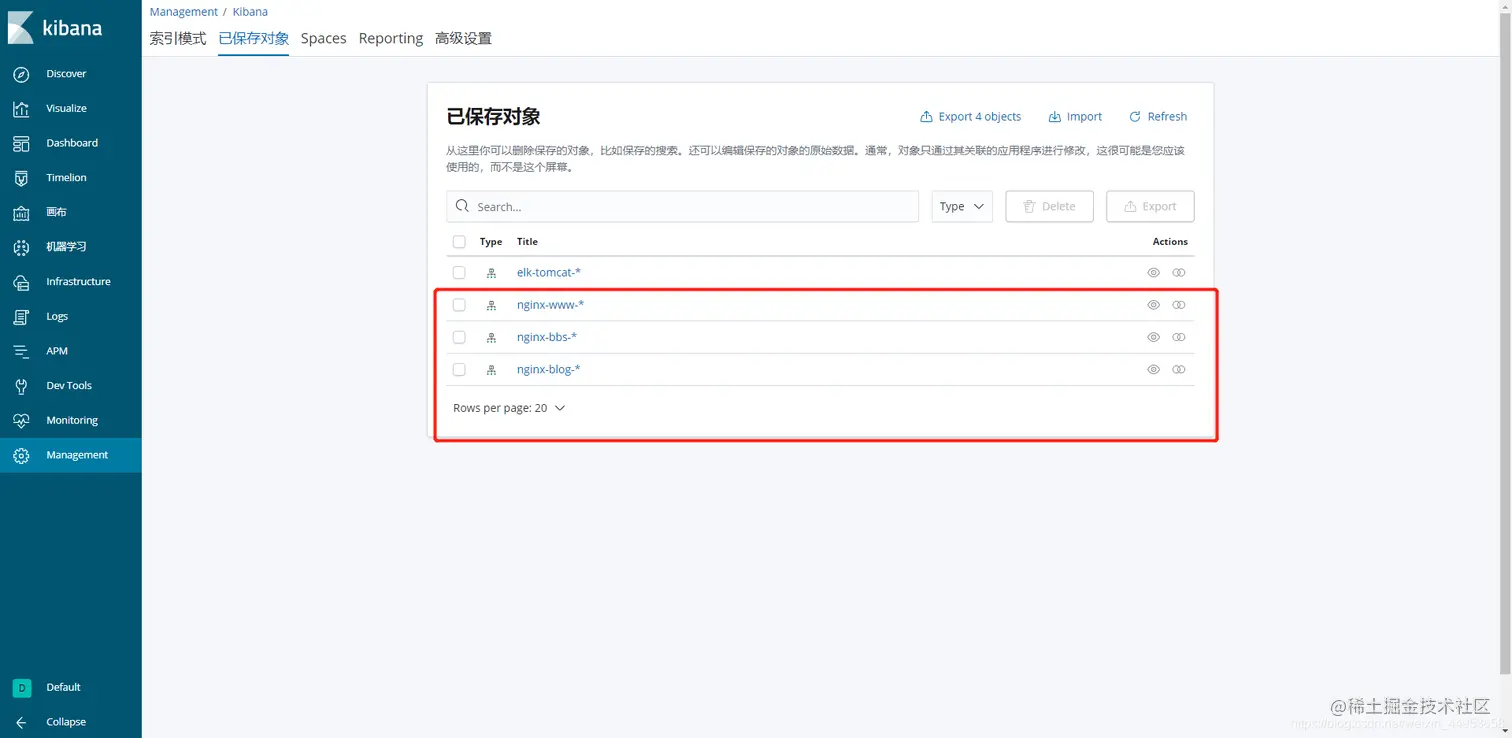Expand the Rows per page: 20 selector
Screen dimensions: 1512x738
509,408
